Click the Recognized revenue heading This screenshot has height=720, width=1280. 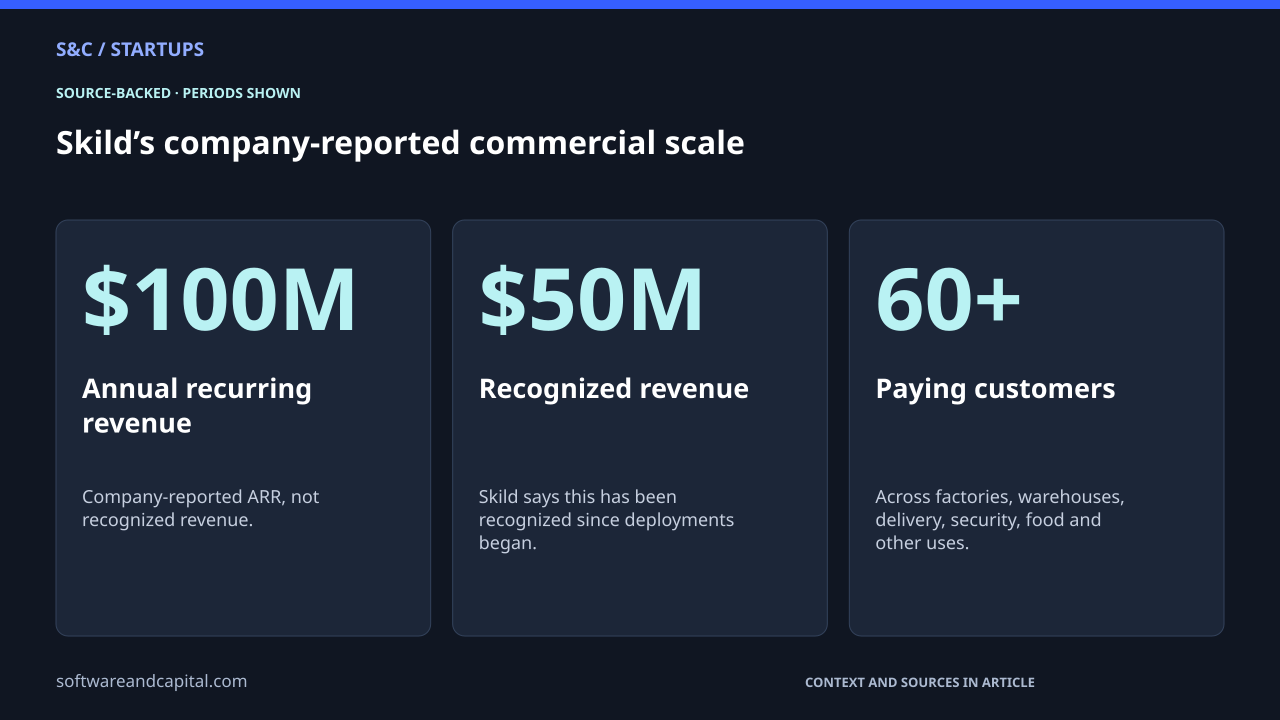tap(614, 388)
